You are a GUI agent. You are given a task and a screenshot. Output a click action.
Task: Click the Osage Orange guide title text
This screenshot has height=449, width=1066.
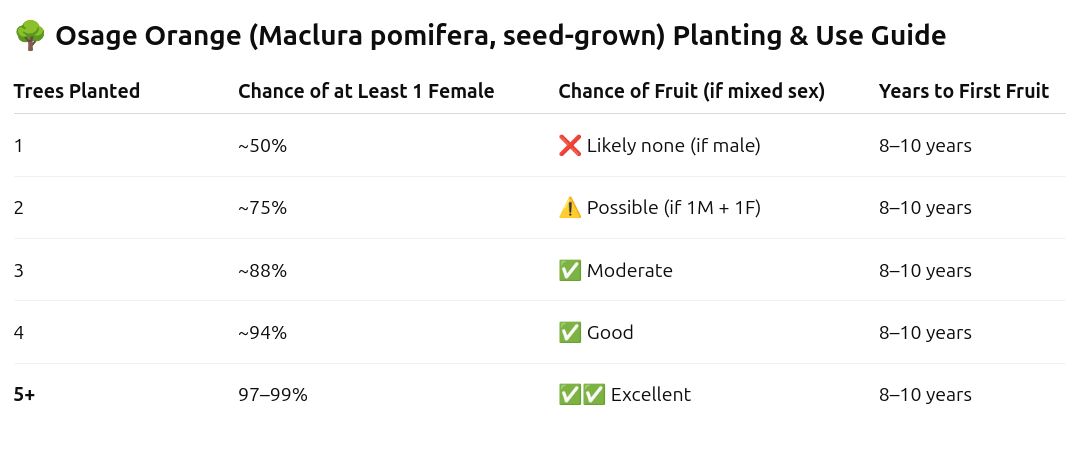[x=500, y=36]
